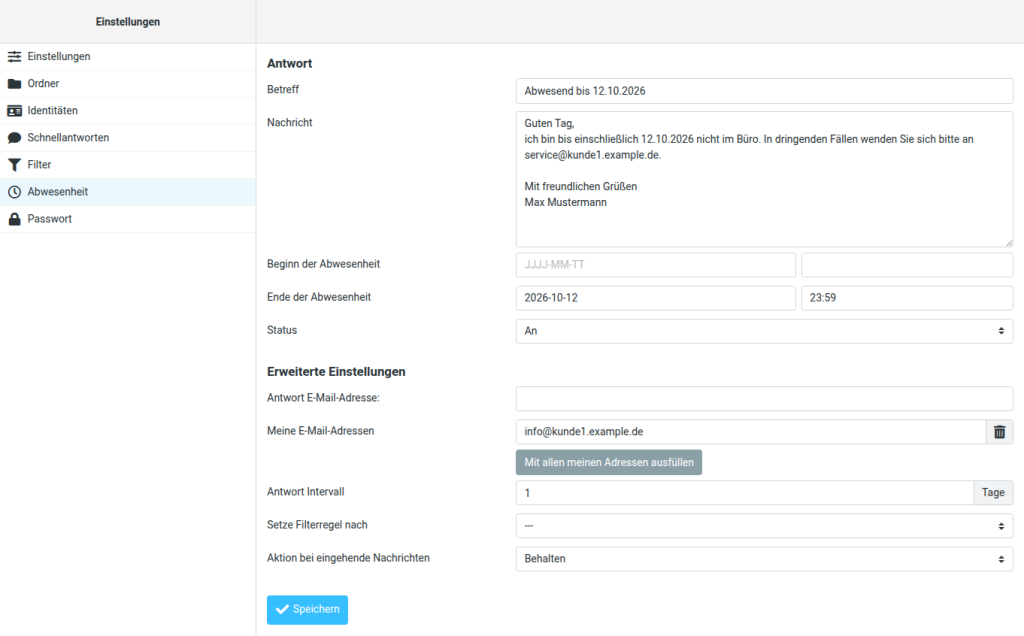
Task: Click the Betreff subject input field
Action: (764, 91)
